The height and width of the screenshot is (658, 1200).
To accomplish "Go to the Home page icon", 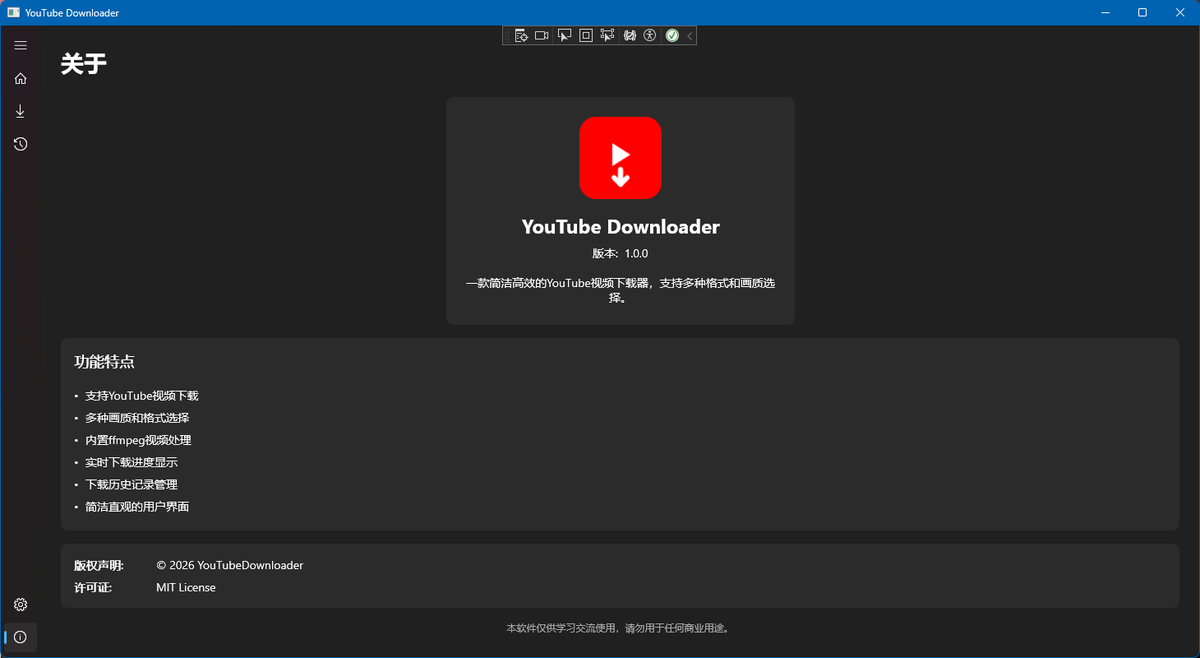I will pyautogui.click(x=20, y=79).
